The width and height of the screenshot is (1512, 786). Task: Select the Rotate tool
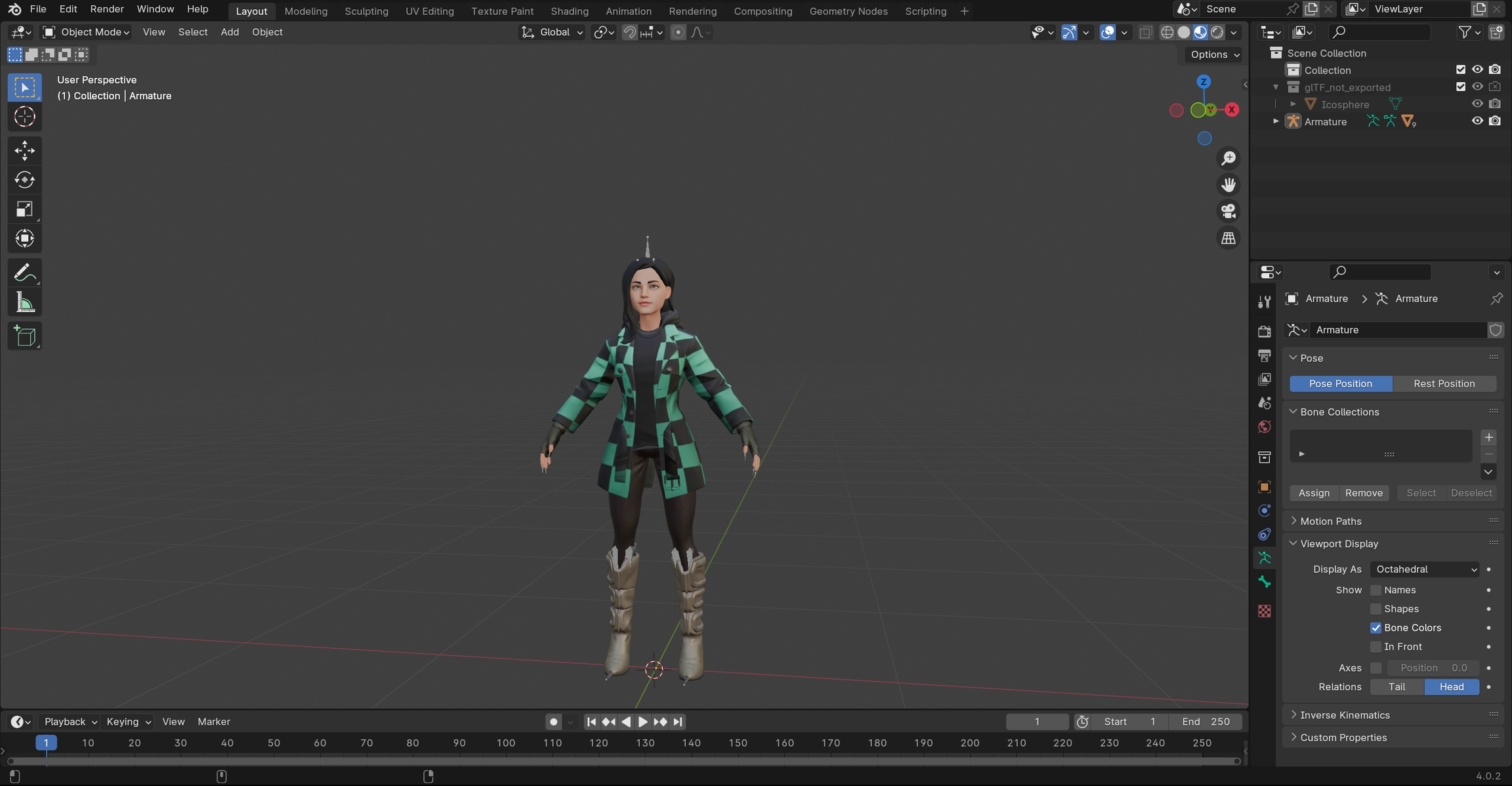click(24, 180)
